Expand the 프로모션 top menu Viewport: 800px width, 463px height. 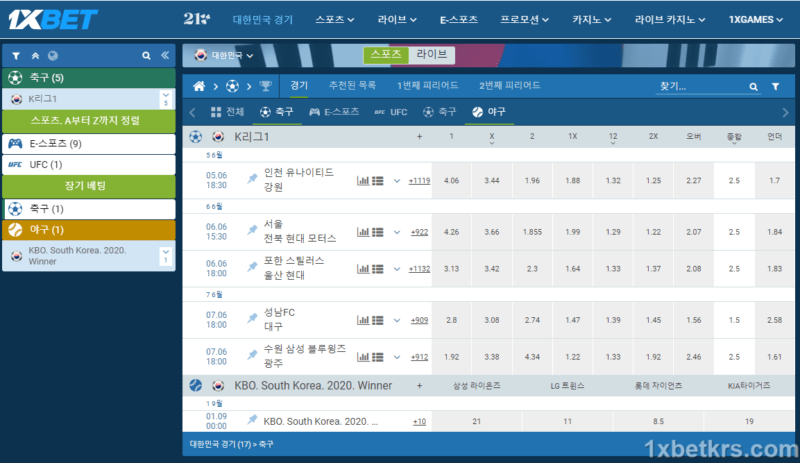[524, 20]
